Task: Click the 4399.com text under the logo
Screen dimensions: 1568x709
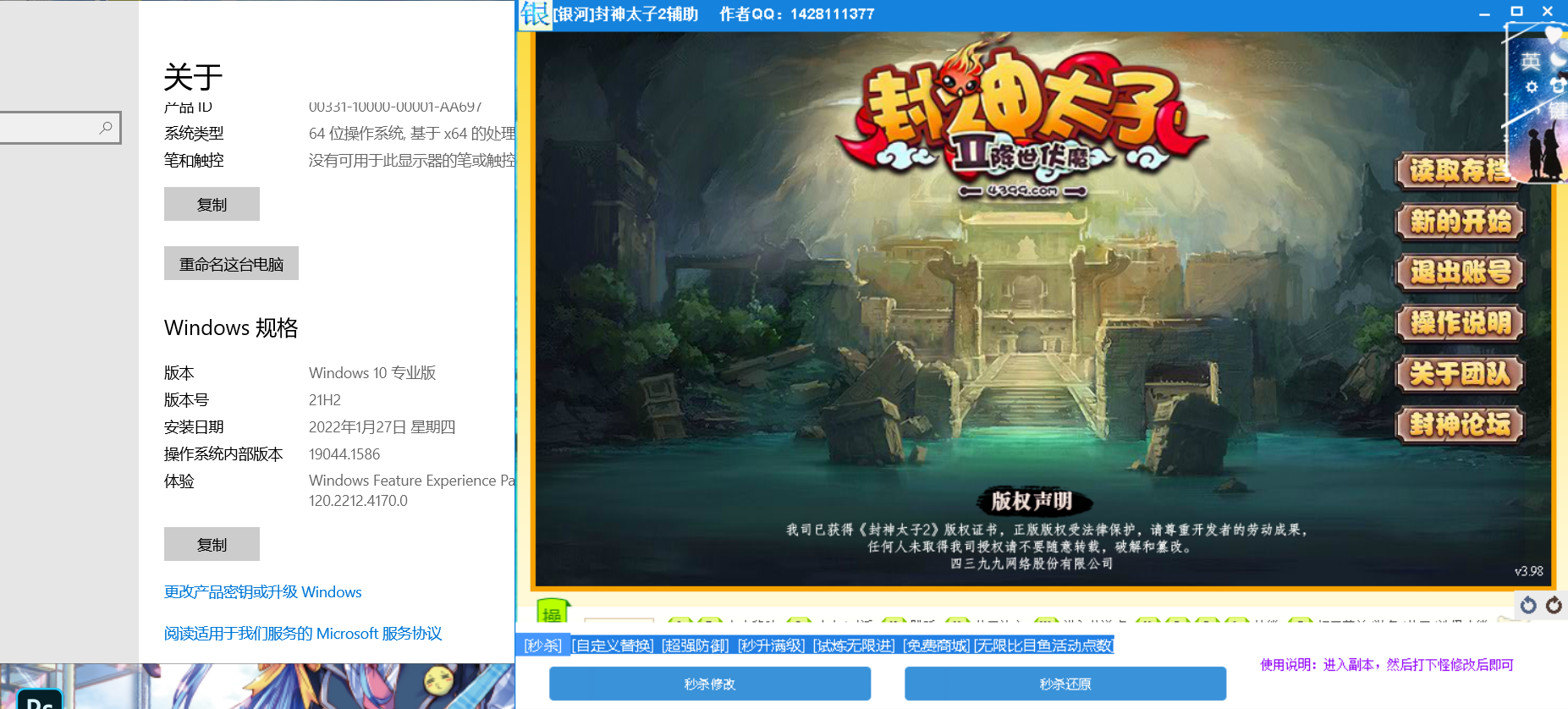Action: point(1022,191)
